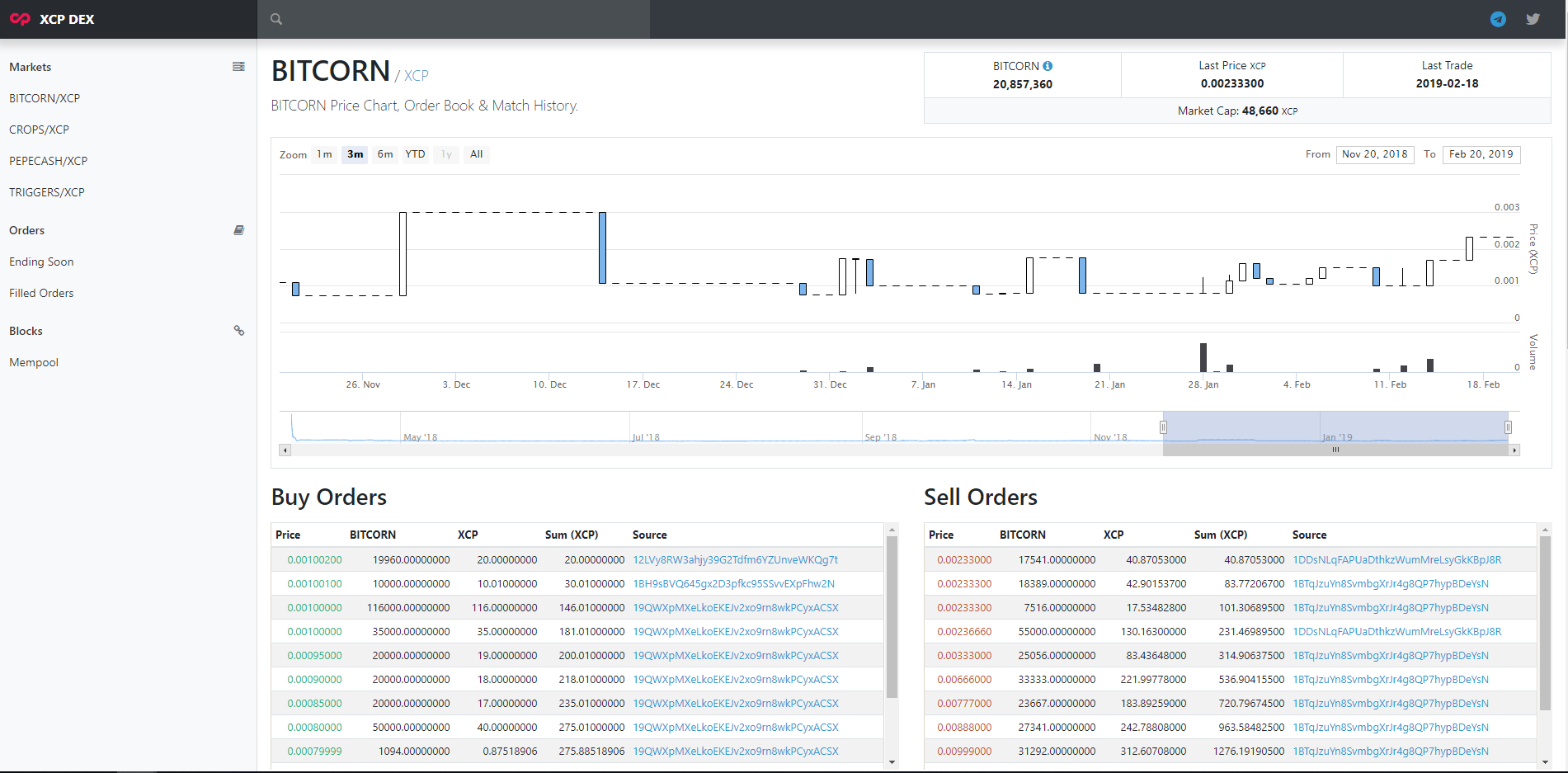Click the 28. Jan volume bar

tap(1203, 357)
